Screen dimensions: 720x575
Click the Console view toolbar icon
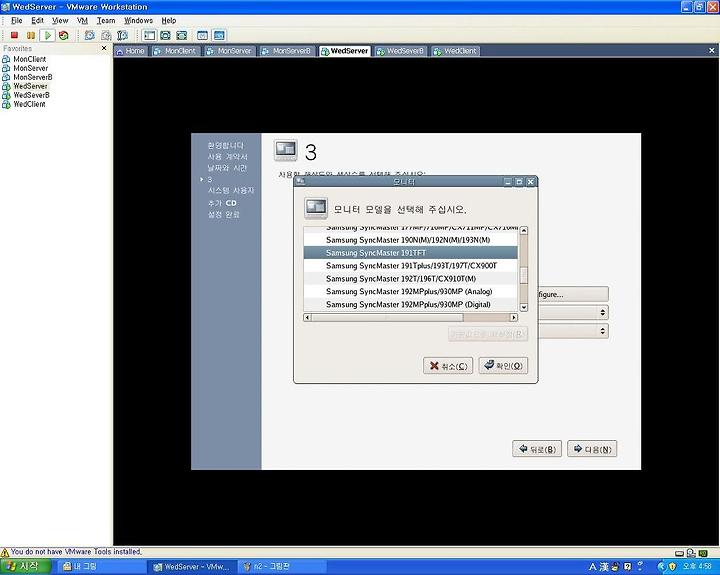219,35
